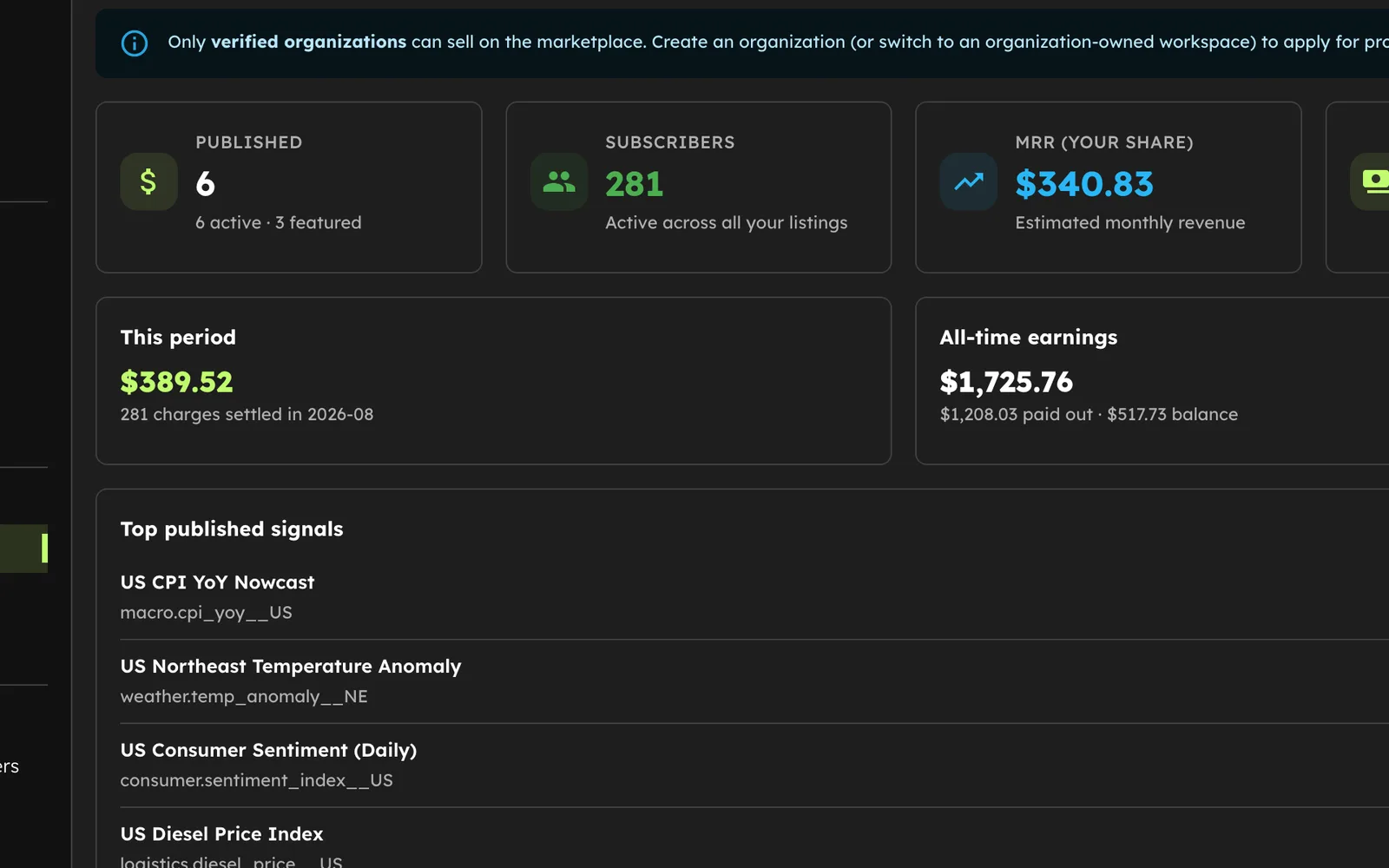Select the highlighted active sidebar item
The height and width of the screenshot is (868, 1389).
(23, 549)
